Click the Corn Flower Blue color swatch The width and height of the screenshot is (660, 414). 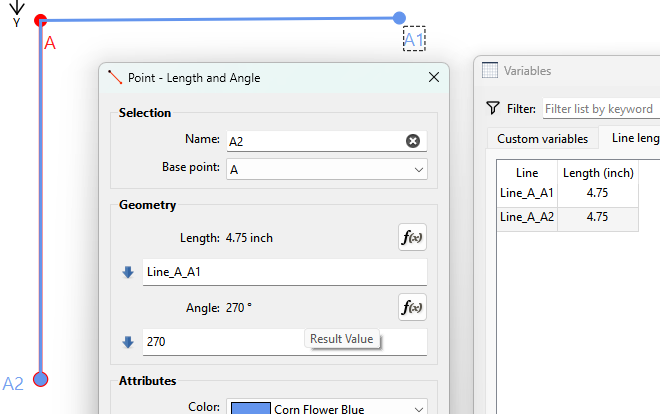pos(250,408)
